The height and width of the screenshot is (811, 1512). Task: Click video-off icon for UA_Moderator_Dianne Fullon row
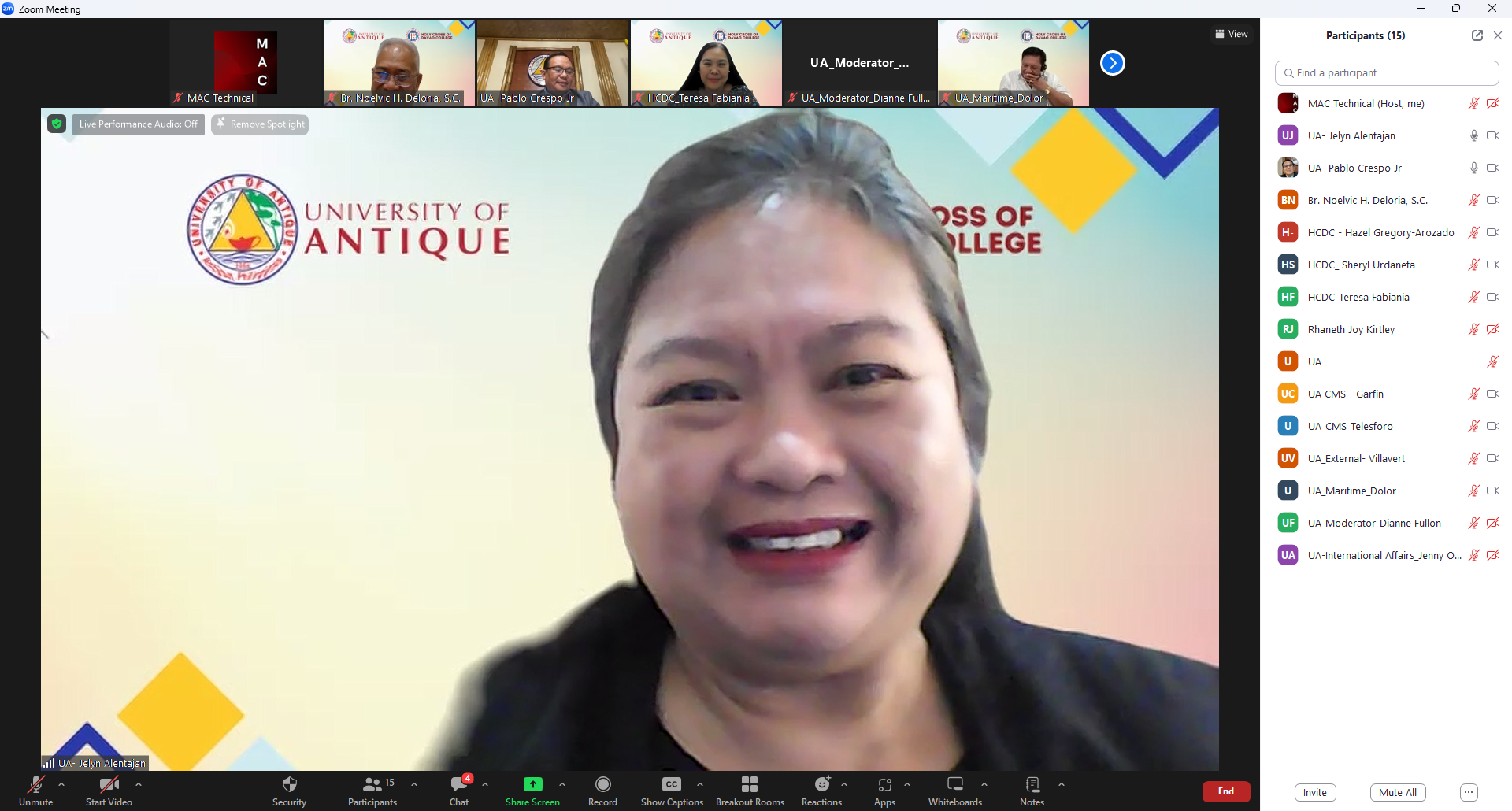[x=1493, y=523]
